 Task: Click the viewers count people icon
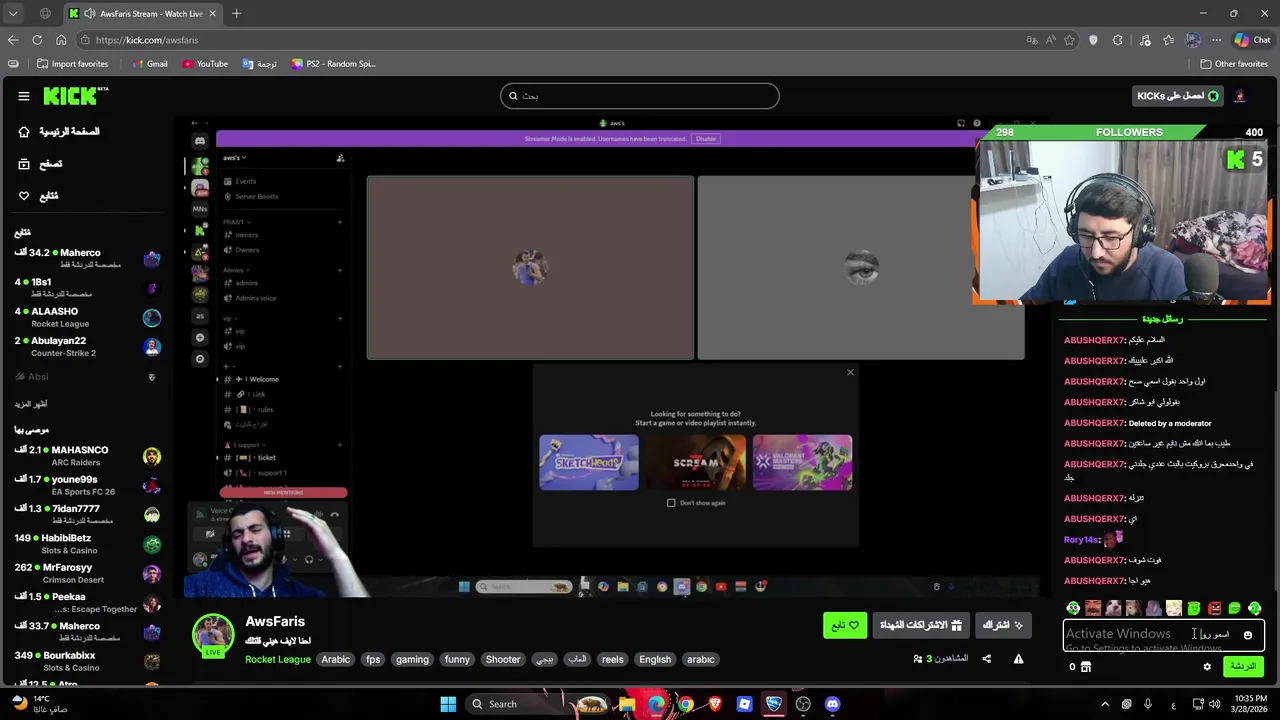click(918, 659)
